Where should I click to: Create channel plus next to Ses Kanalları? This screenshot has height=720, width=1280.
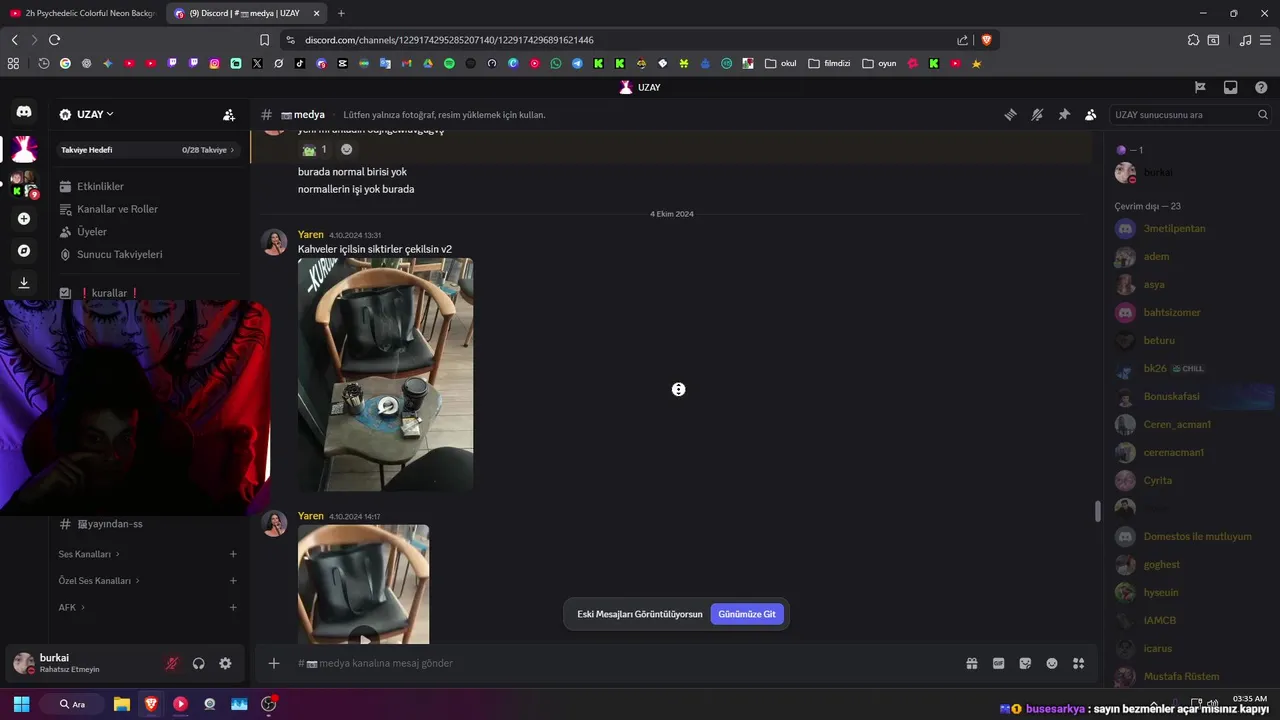[233, 554]
